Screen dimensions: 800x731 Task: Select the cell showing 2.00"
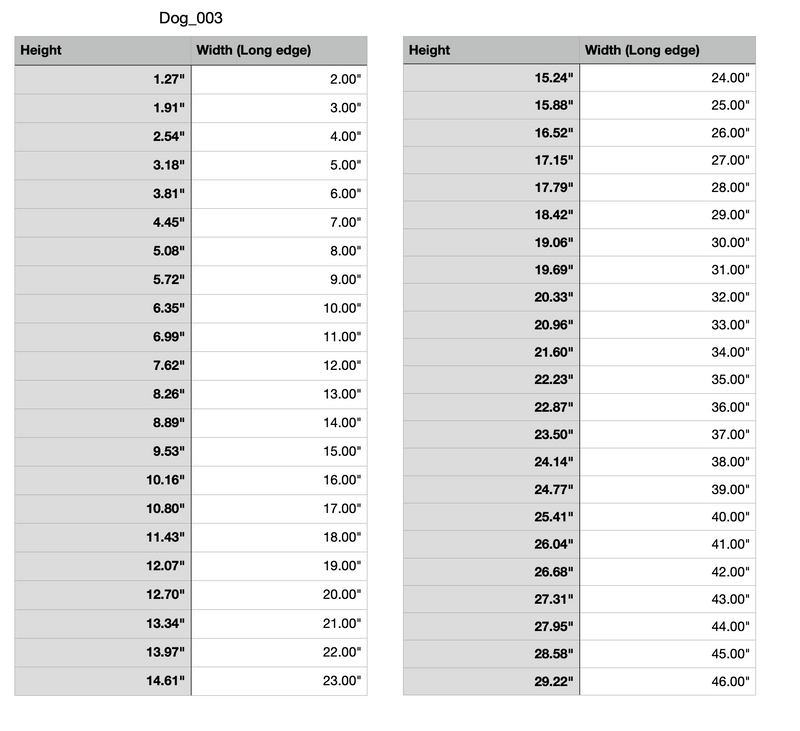[279, 80]
